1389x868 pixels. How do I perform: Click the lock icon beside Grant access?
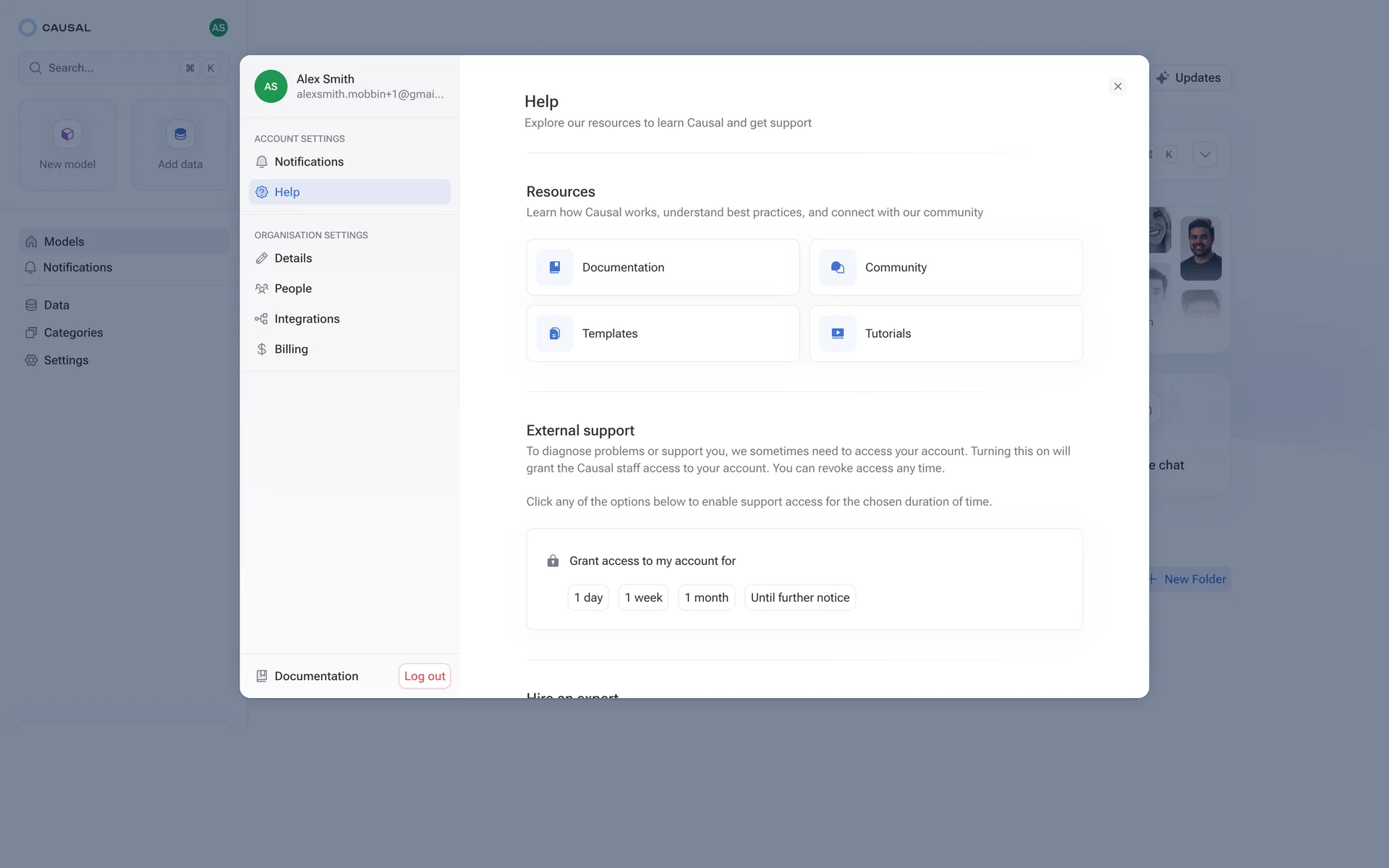point(553,561)
